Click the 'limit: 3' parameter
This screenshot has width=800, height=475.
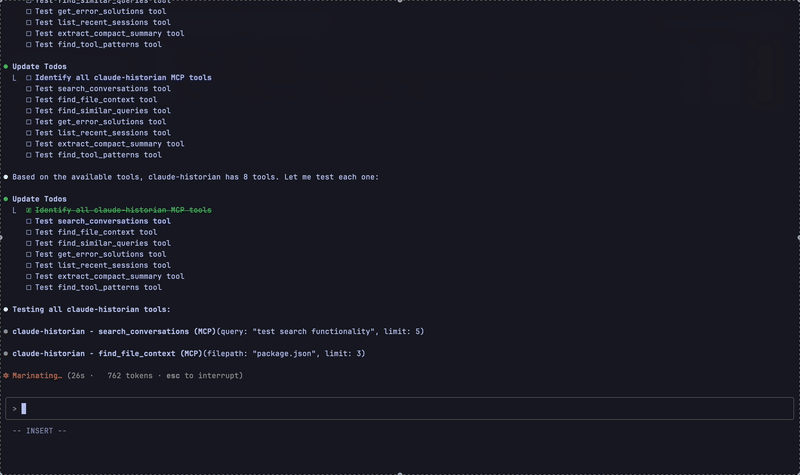pos(343,354)
